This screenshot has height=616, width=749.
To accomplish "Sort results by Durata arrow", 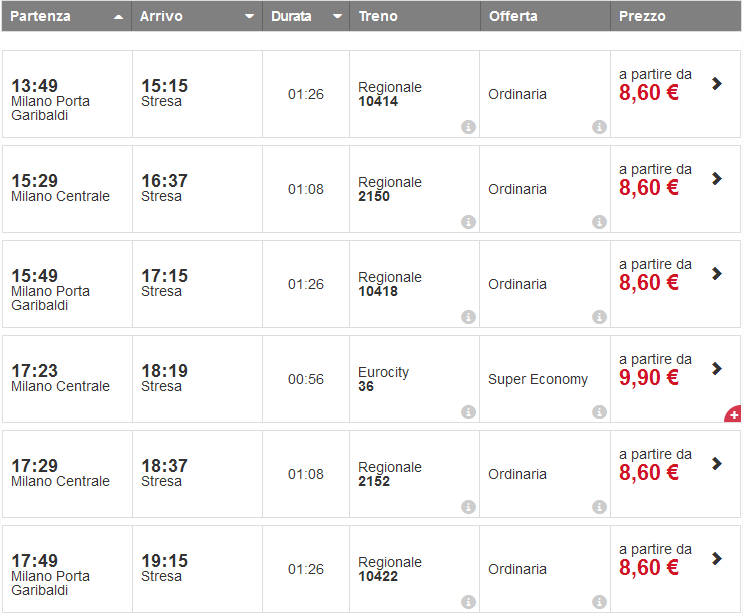I will pos(337,17).
